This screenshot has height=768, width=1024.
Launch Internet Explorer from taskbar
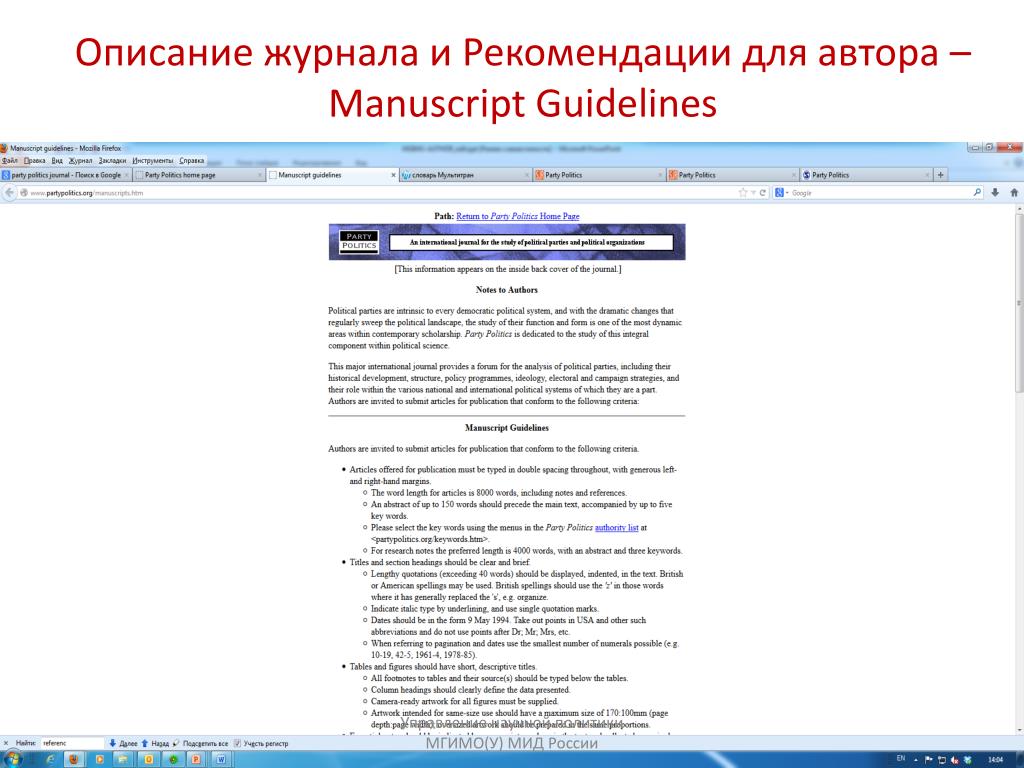50,760
